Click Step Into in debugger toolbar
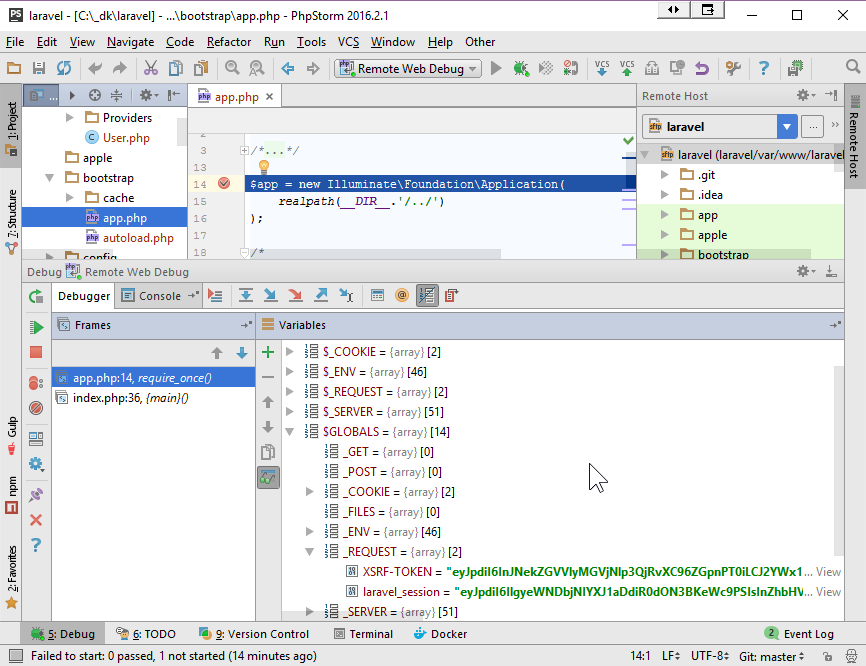The height and width of the screenshot is (666, 866). (x=270, y=296)
